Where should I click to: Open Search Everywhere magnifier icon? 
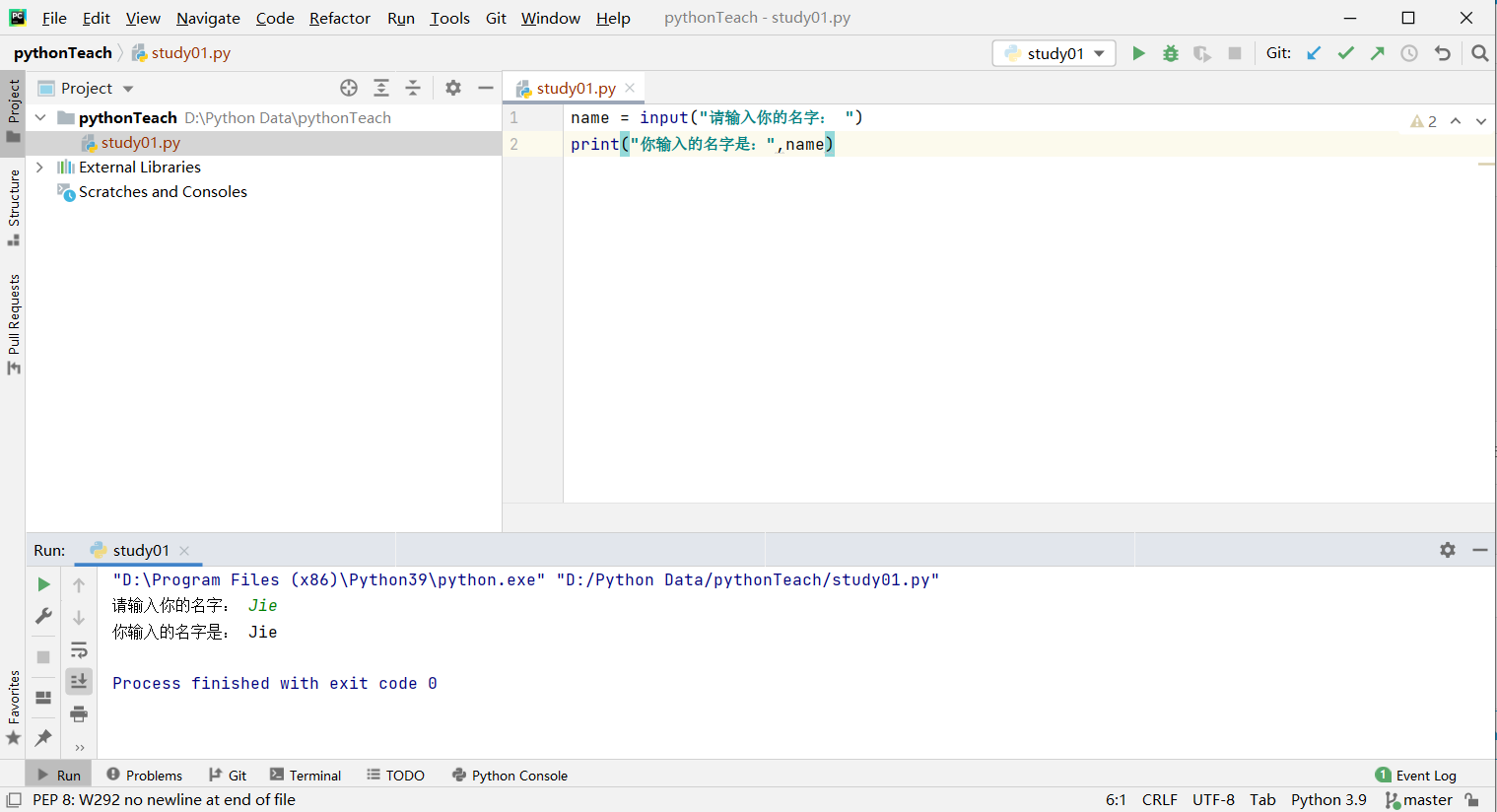[x=1479, y=53]
